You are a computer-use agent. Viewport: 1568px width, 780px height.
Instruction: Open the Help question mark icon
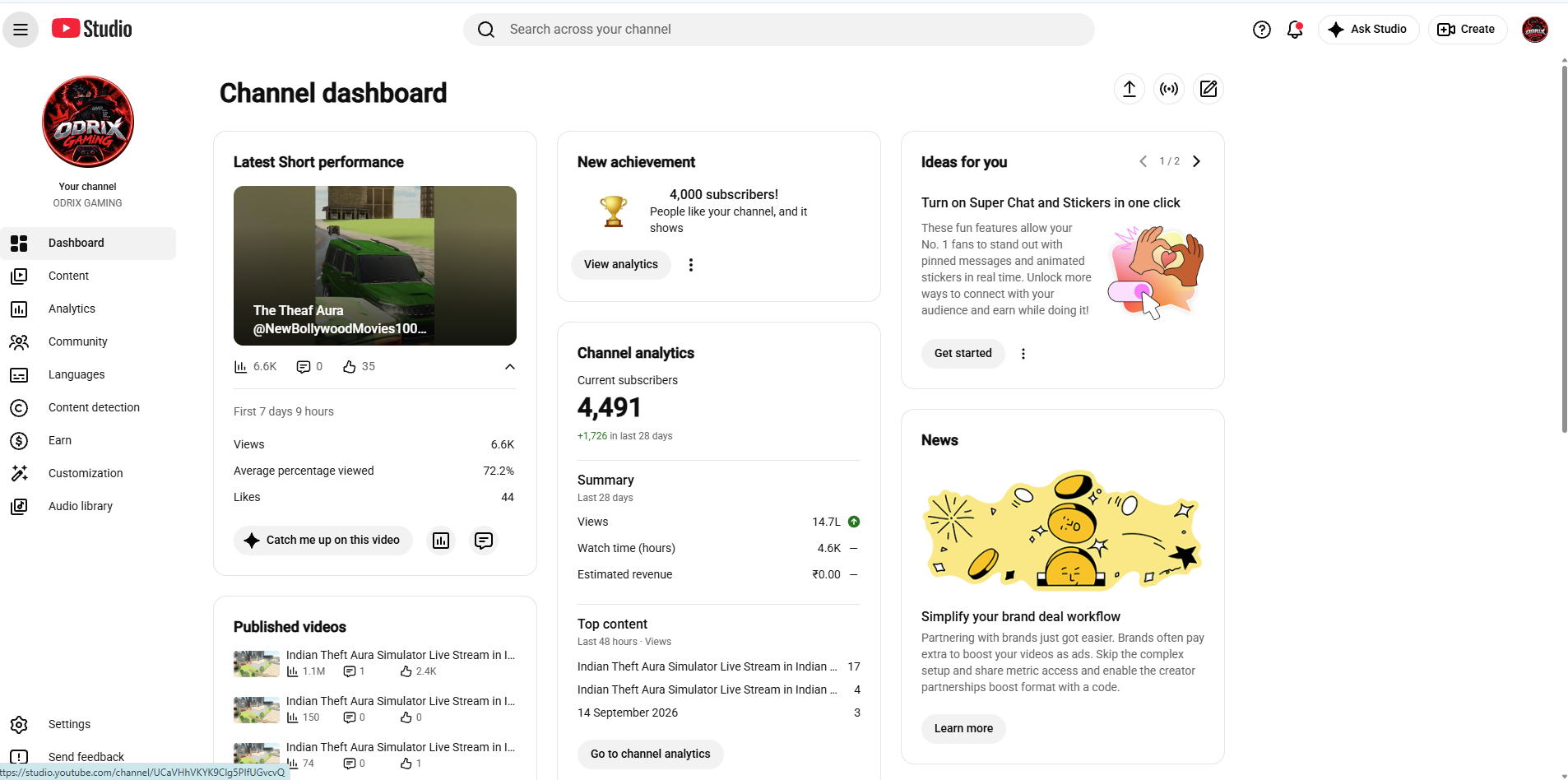click(x=1261, y=30)
